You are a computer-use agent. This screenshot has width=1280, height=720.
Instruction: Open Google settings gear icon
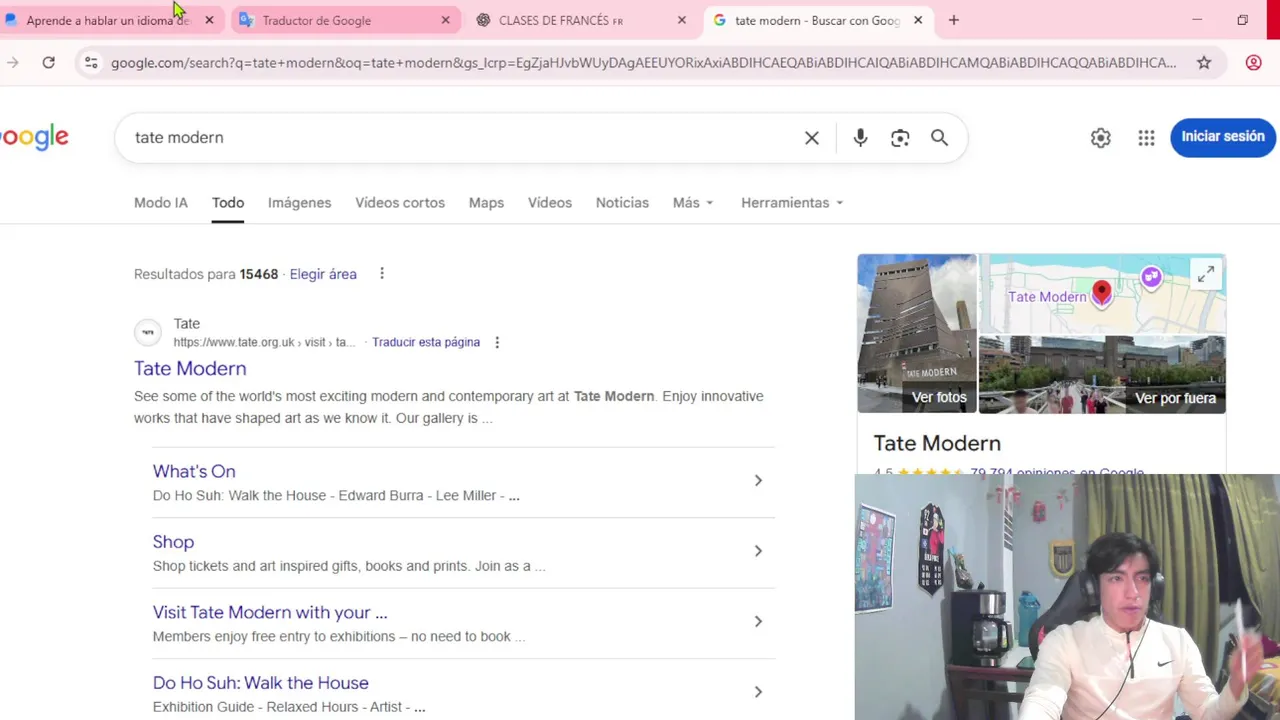[x=1100, y=138]
